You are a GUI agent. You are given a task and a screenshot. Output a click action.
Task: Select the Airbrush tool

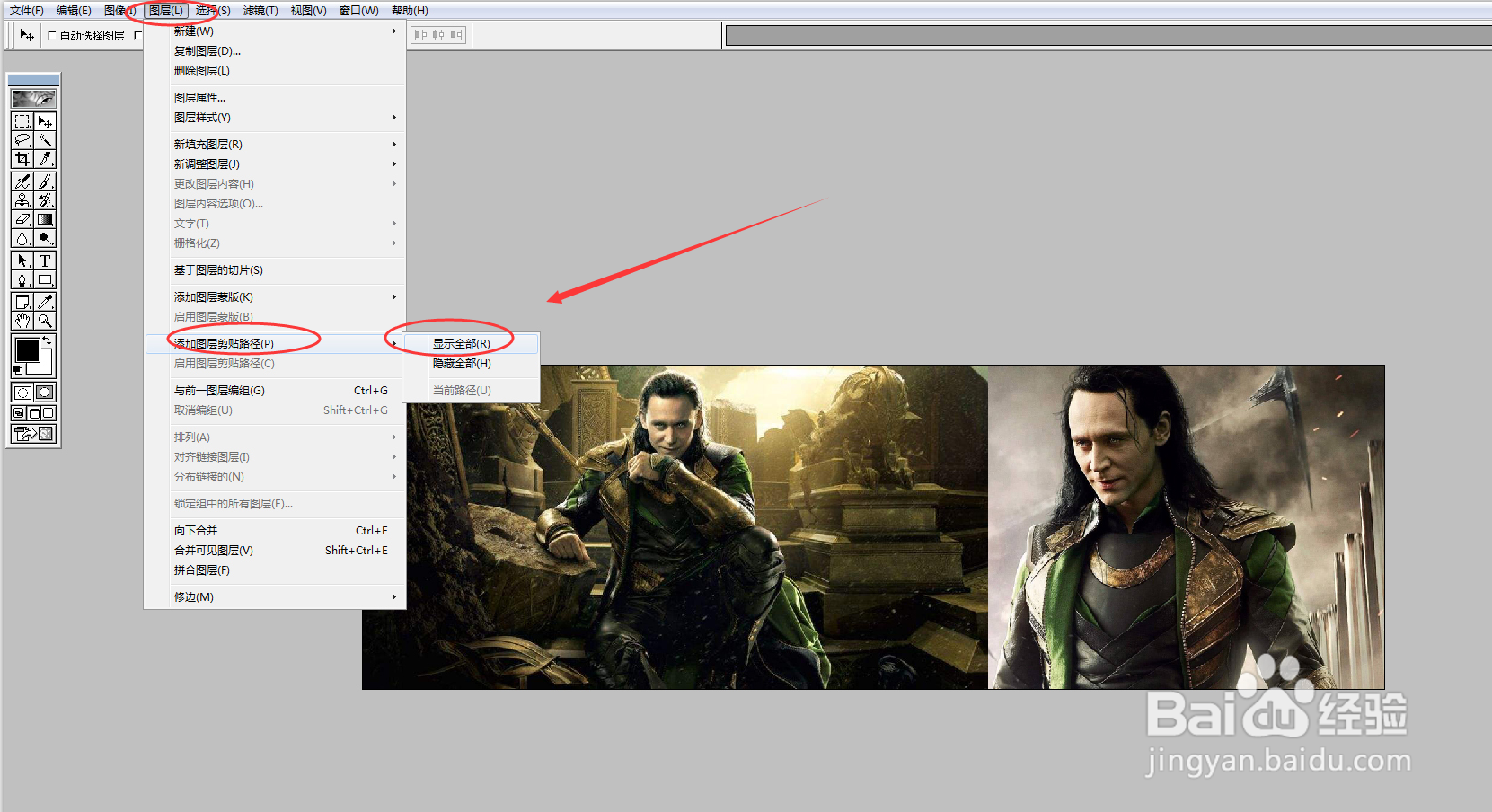click(x=22, y=181)
